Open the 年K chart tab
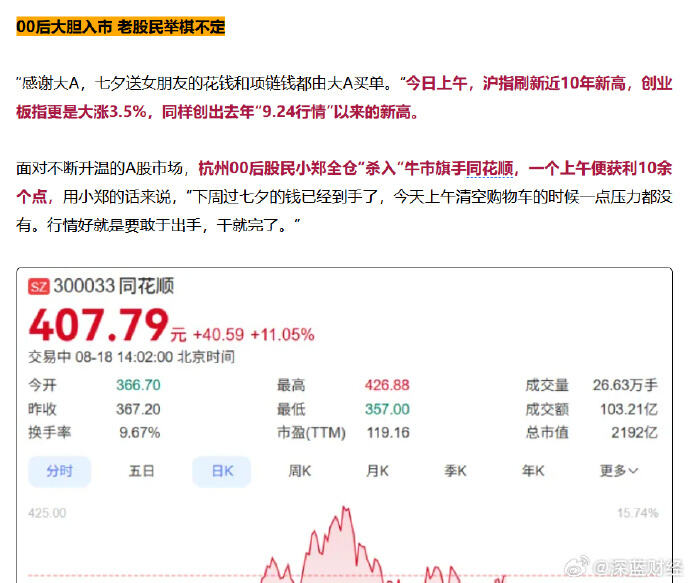 (x=533, y=471)
